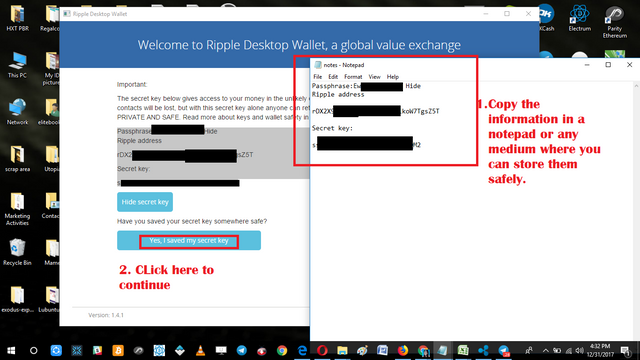
Task: Click the 'Ripple address' line in Notepad
Action: 338,95
